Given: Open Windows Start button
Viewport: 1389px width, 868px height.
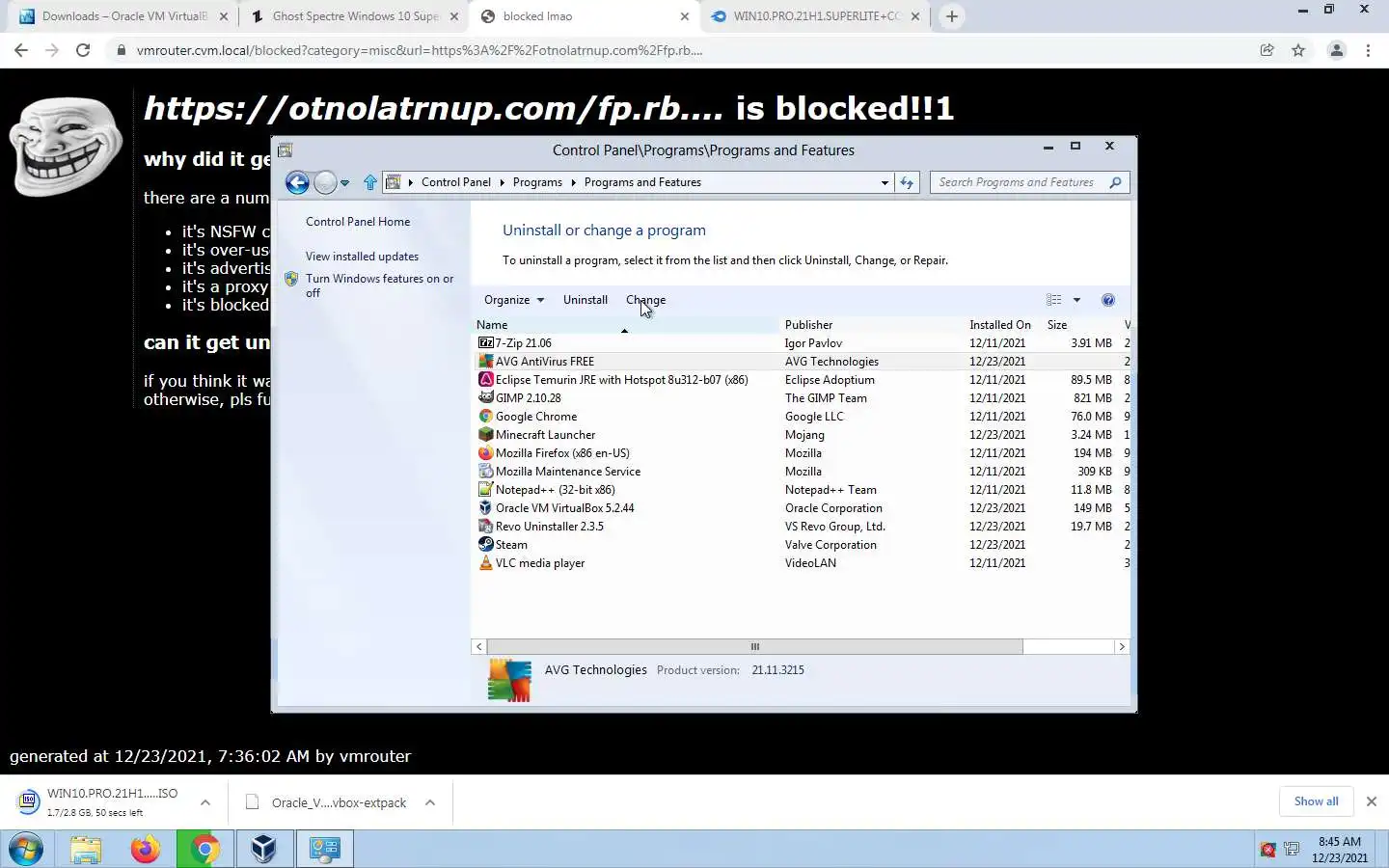Looking at the screenshot, I should pos(26,850).
